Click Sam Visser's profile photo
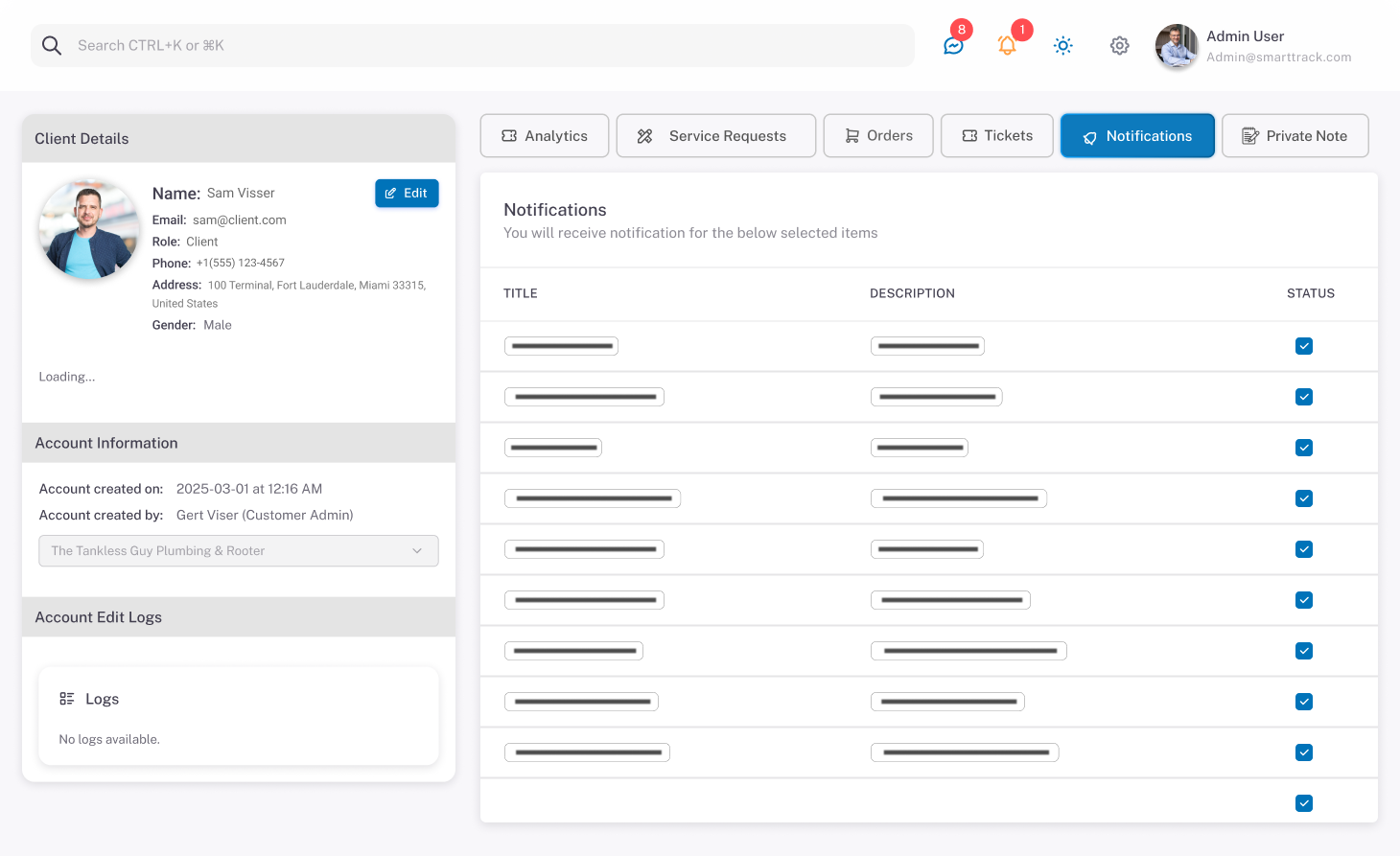Viewport: 1400px width, 856px height. point(88,230)
